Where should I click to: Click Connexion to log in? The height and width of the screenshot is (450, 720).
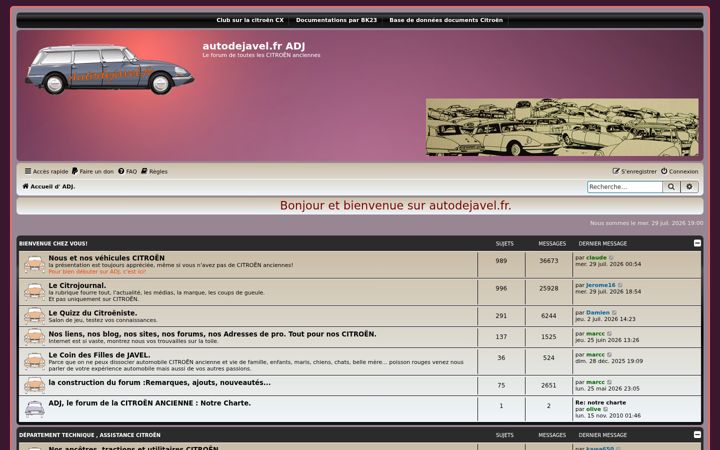[680, 171]
